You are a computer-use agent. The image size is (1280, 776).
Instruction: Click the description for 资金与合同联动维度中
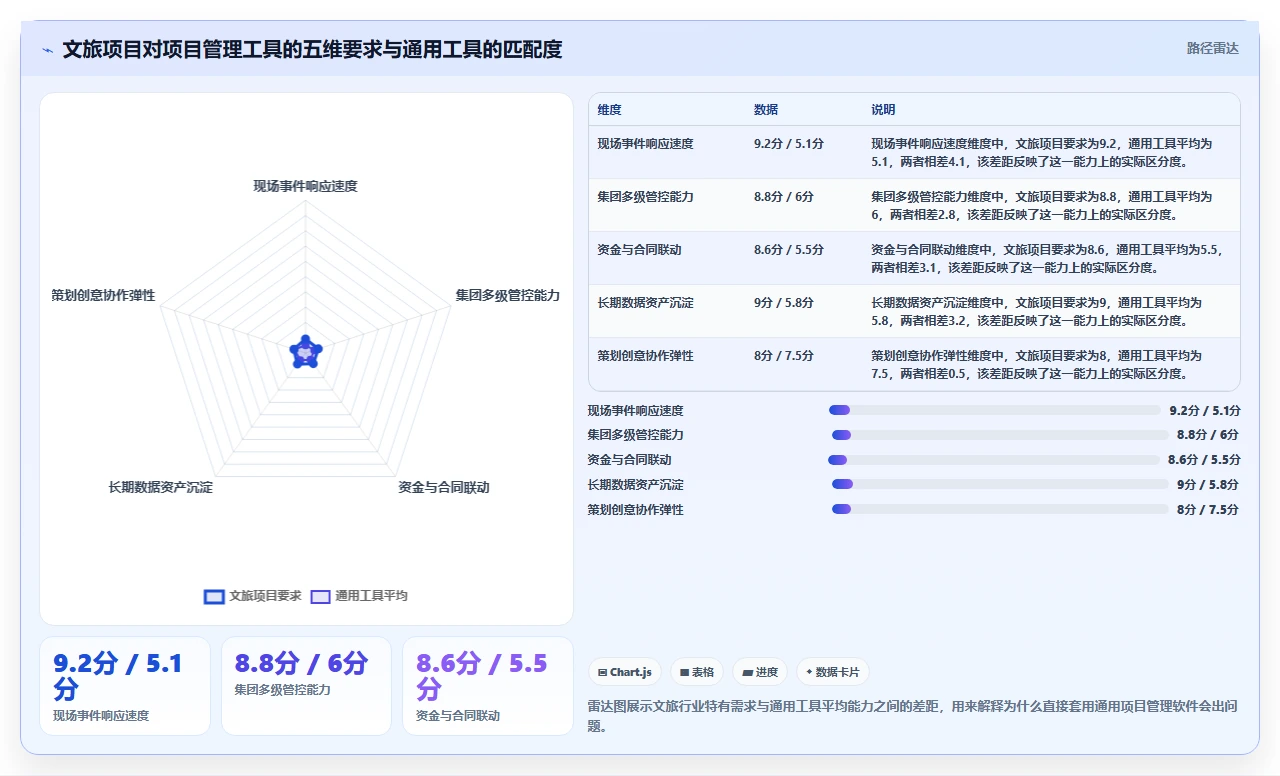[1047, 259]
